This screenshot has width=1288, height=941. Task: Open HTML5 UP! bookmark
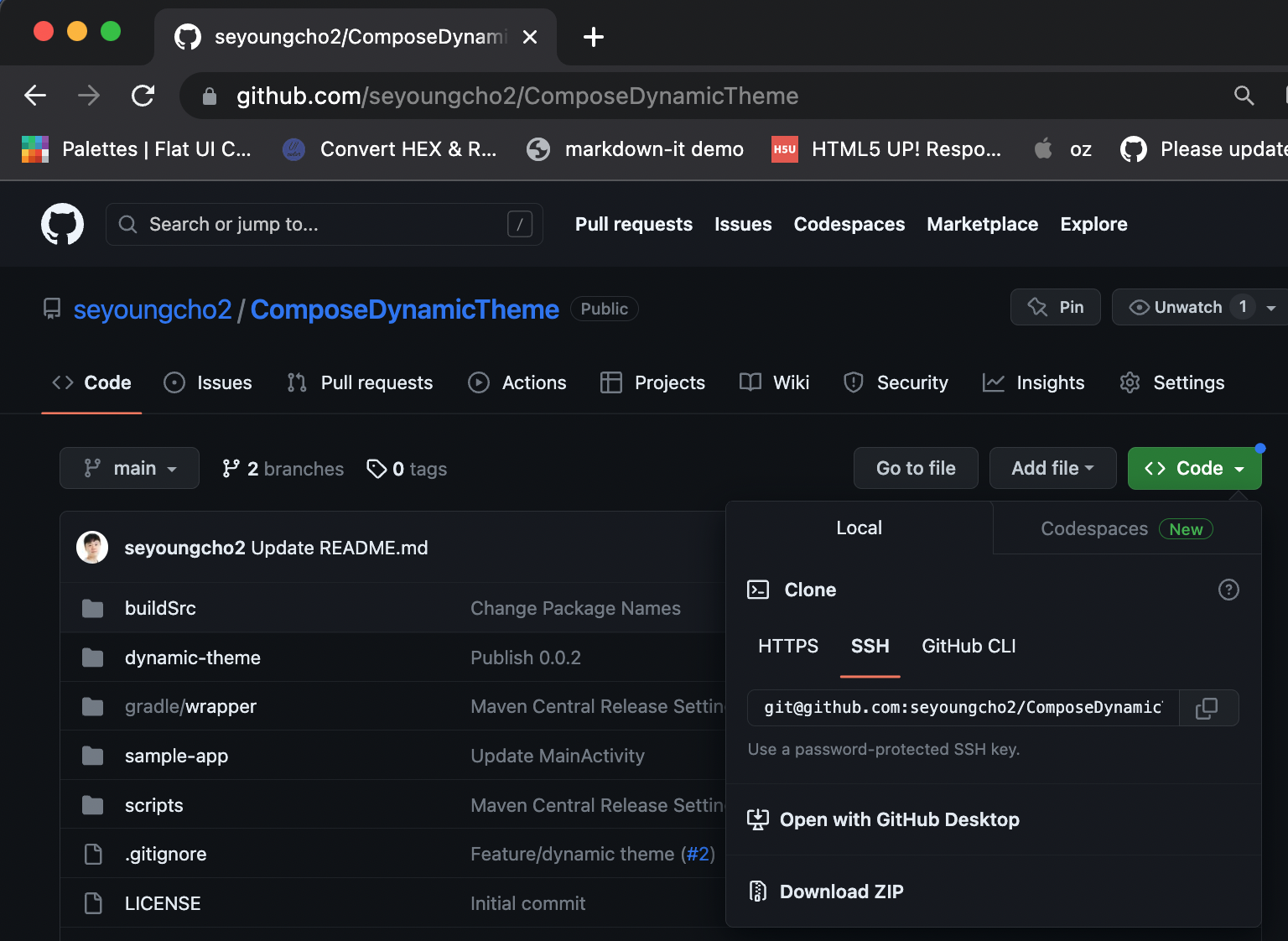point(886,149)
